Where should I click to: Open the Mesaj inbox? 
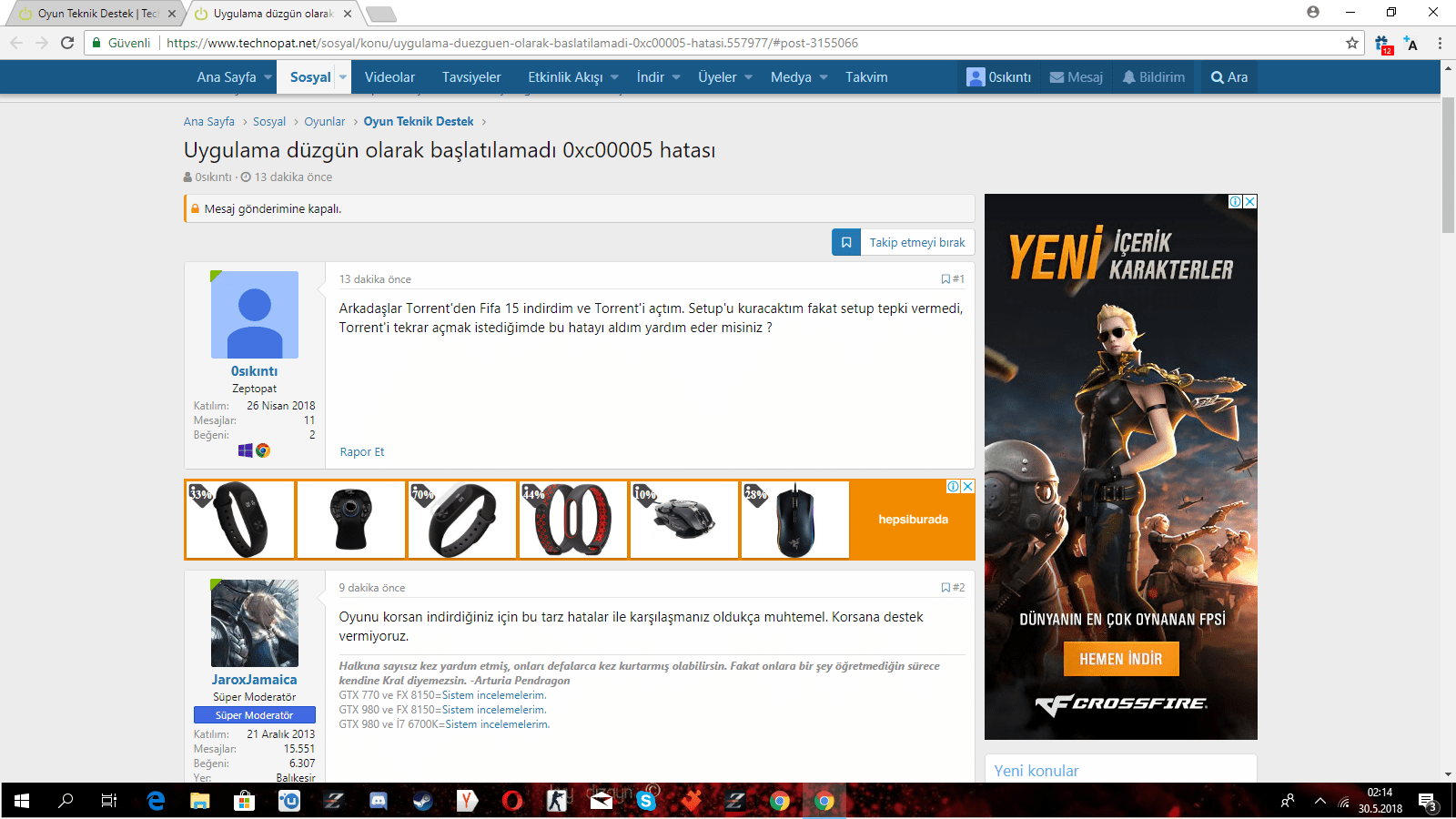coord(1077,77)
